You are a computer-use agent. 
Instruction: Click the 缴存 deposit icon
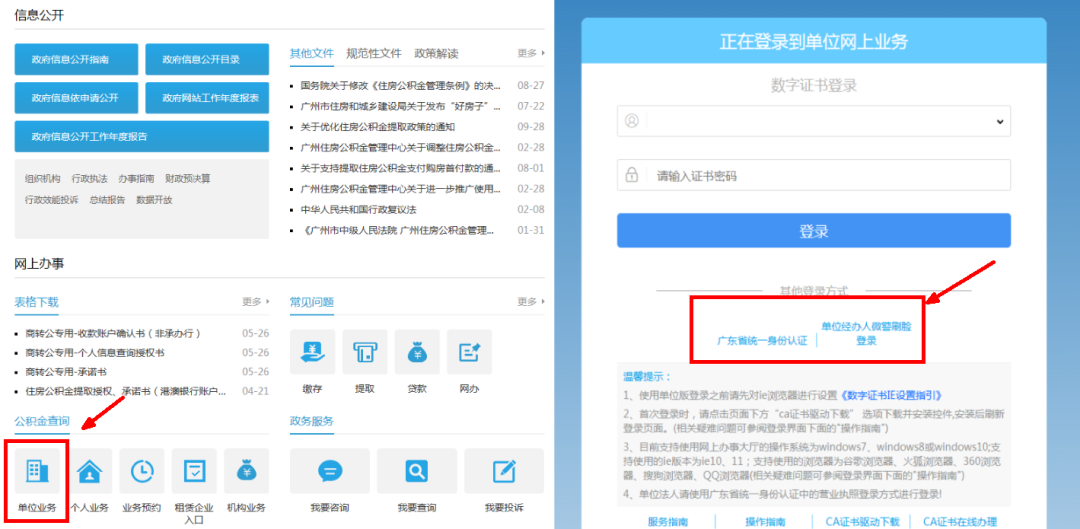313,352
